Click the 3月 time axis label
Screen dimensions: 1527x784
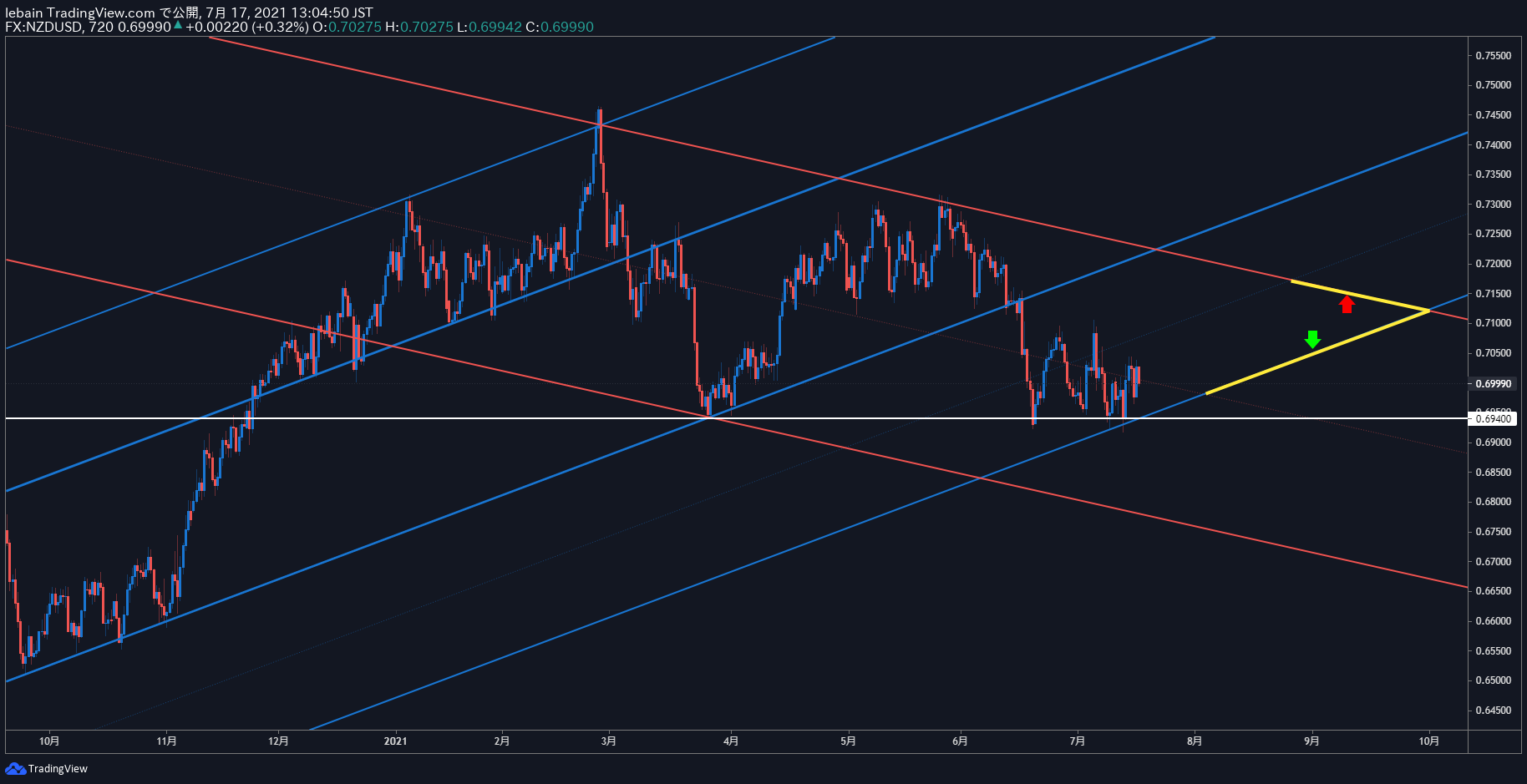pos(609,741)
